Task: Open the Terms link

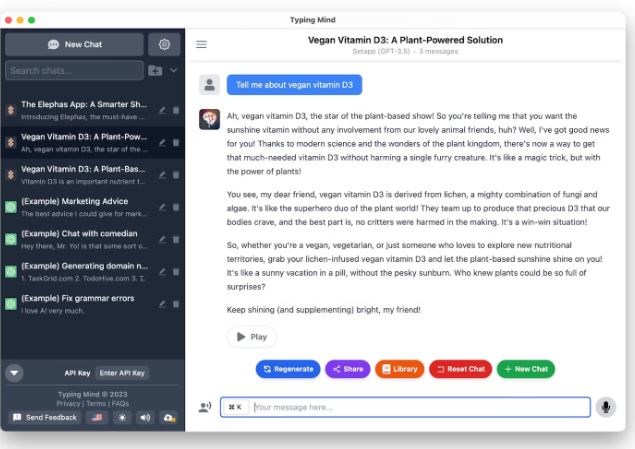Action: coord(96,404)
